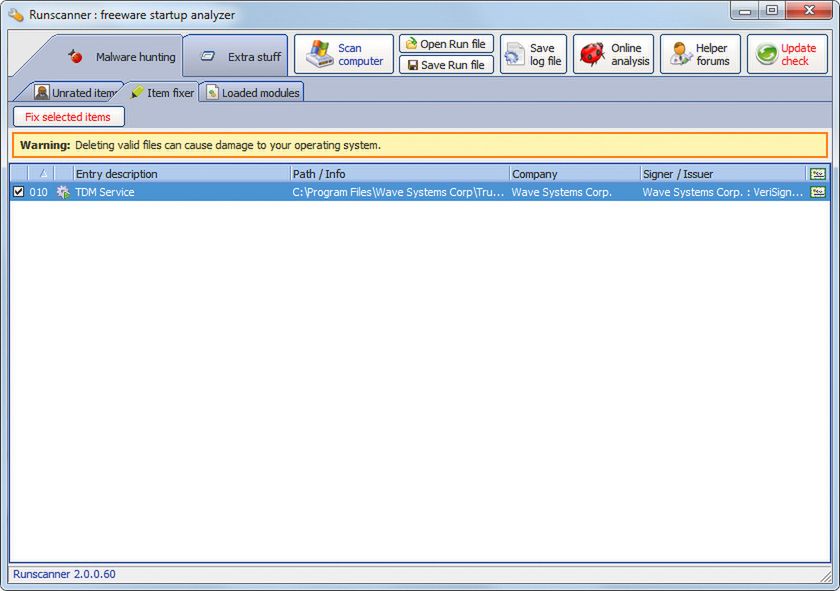Viewport: 840px width, 591px height.
Task: Click the folder icon on Open Run file
Action: (x=411, y=43)
